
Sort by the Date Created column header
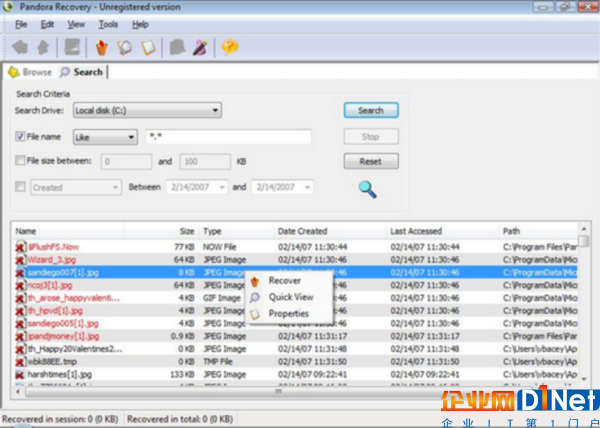[330, 231]
